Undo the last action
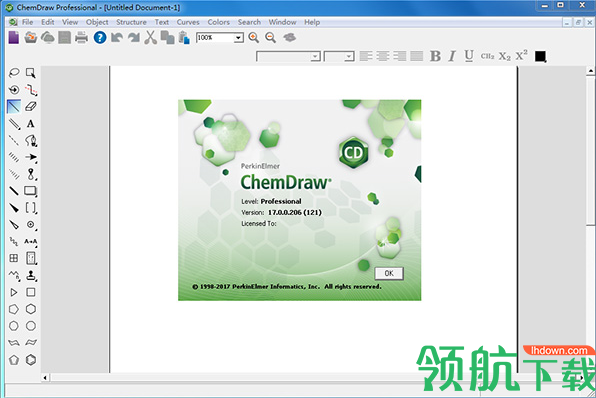 coord(117,37)
